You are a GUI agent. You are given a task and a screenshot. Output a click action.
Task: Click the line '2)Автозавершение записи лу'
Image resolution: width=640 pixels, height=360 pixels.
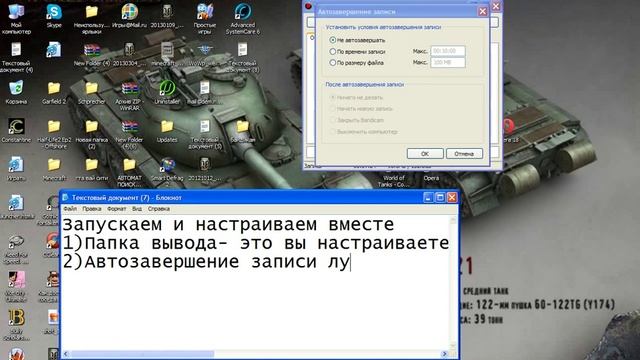tap(206, 262)
